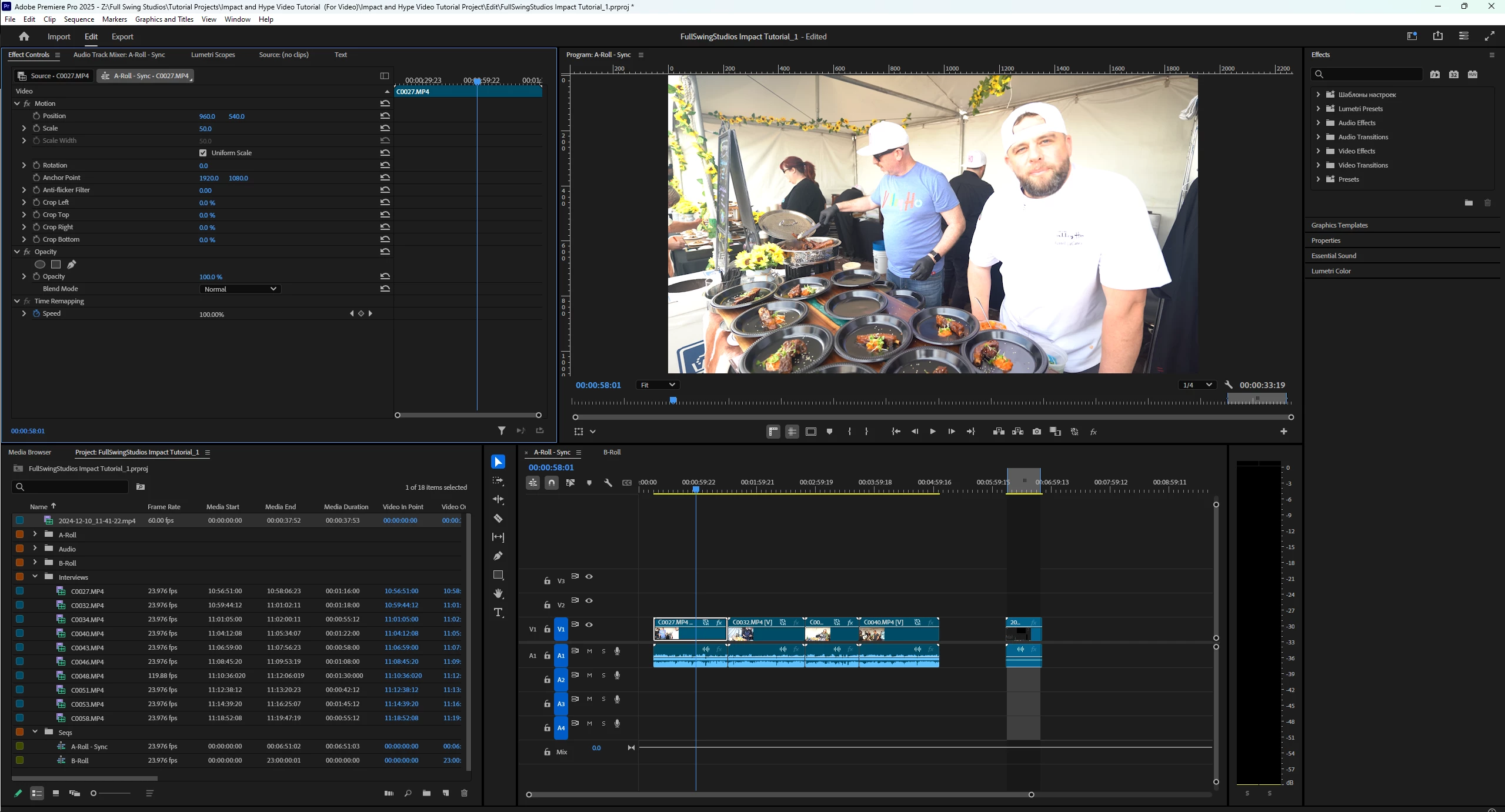Mute audio track A1
This screenshot has width=1505, height=812.
[589, 651]
